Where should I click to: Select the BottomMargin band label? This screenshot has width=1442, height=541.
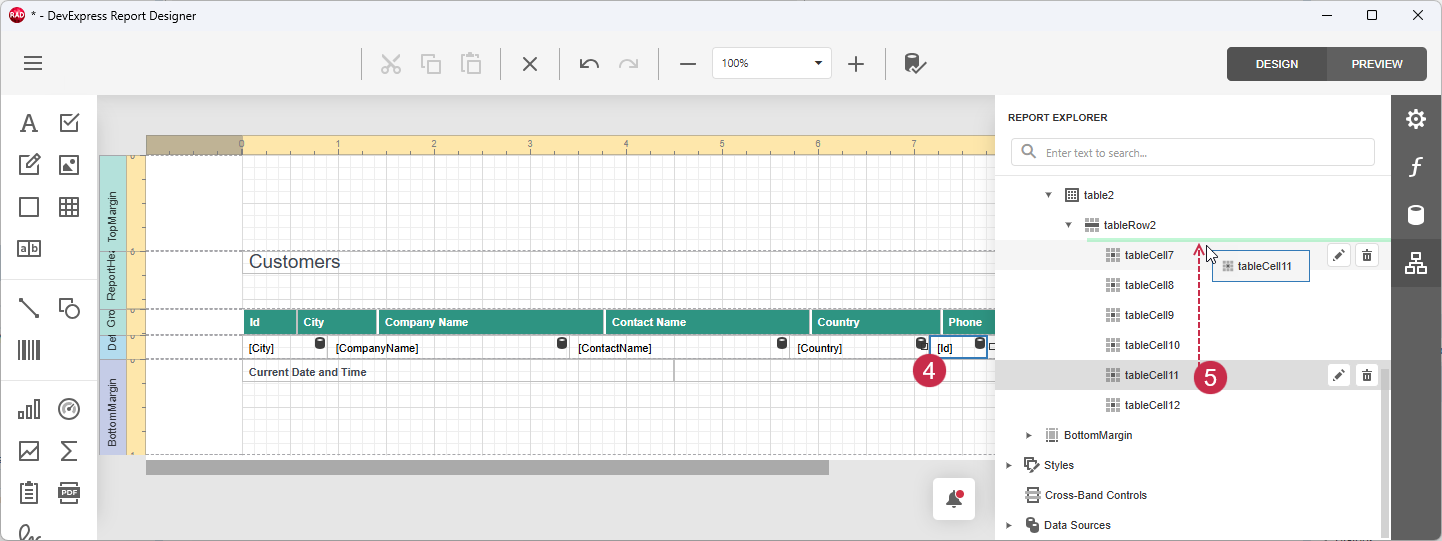click(113, 407)
